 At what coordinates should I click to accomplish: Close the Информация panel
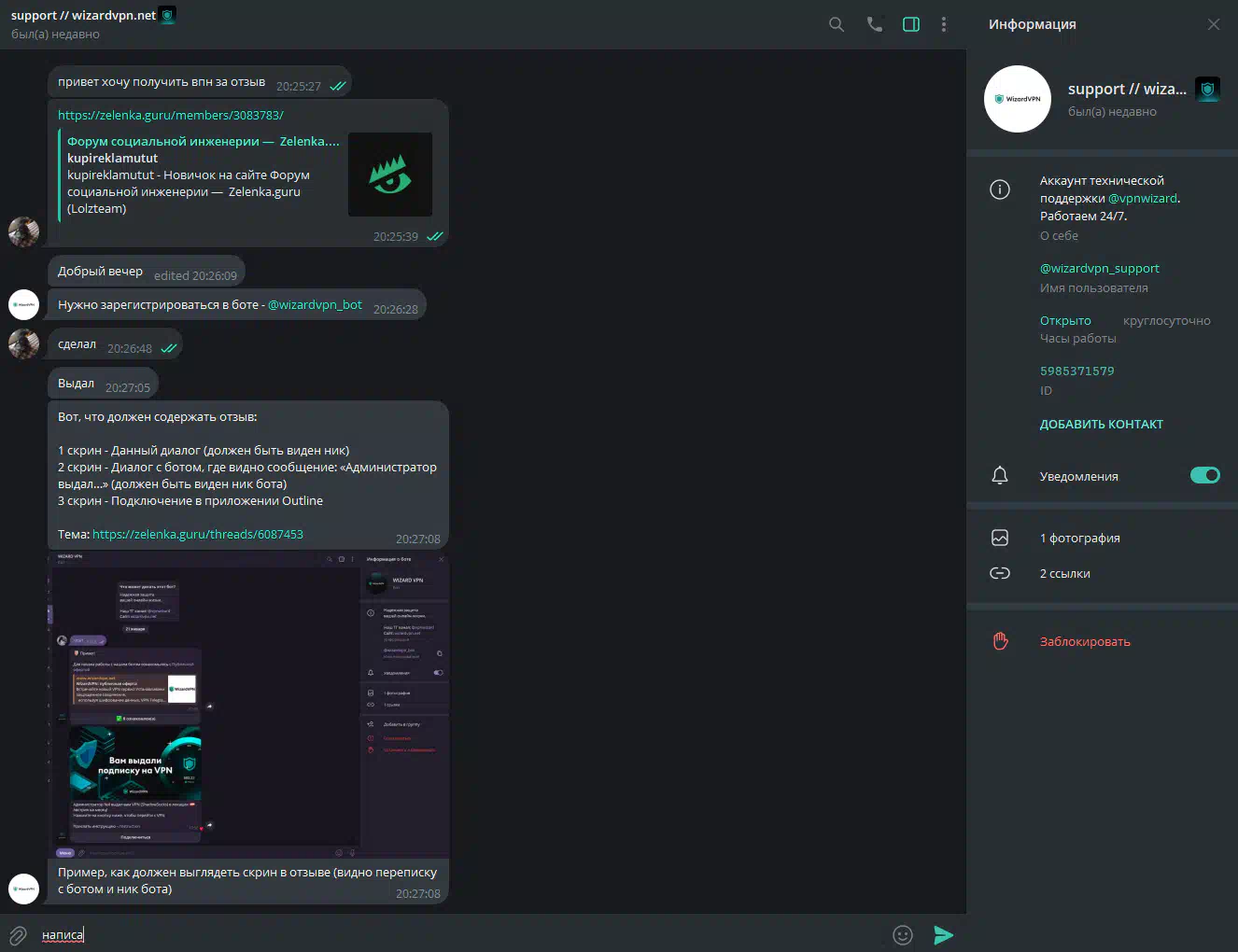coord(1214,24)
